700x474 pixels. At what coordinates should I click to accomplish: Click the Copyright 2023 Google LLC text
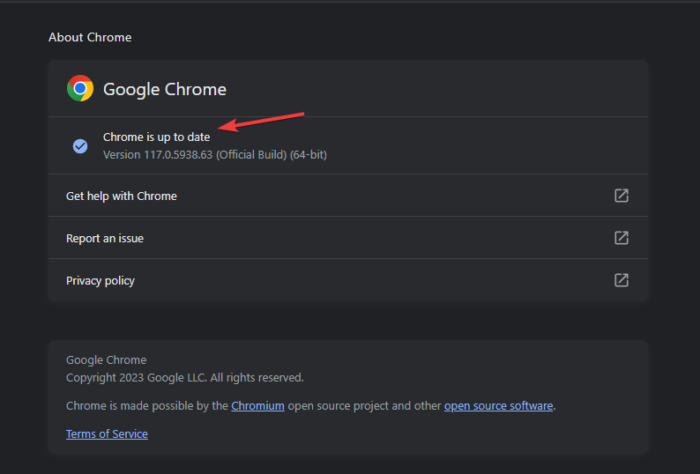click(184, 378)
